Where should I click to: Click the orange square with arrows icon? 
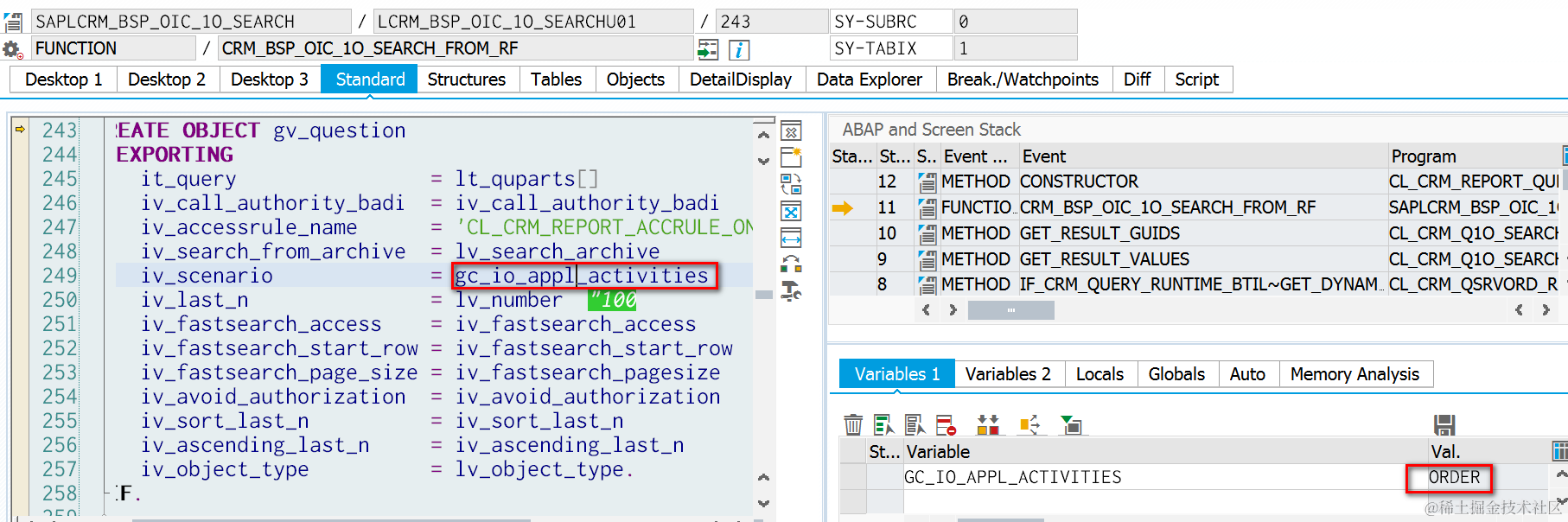pyautogui.click(x=1029, y=424)
